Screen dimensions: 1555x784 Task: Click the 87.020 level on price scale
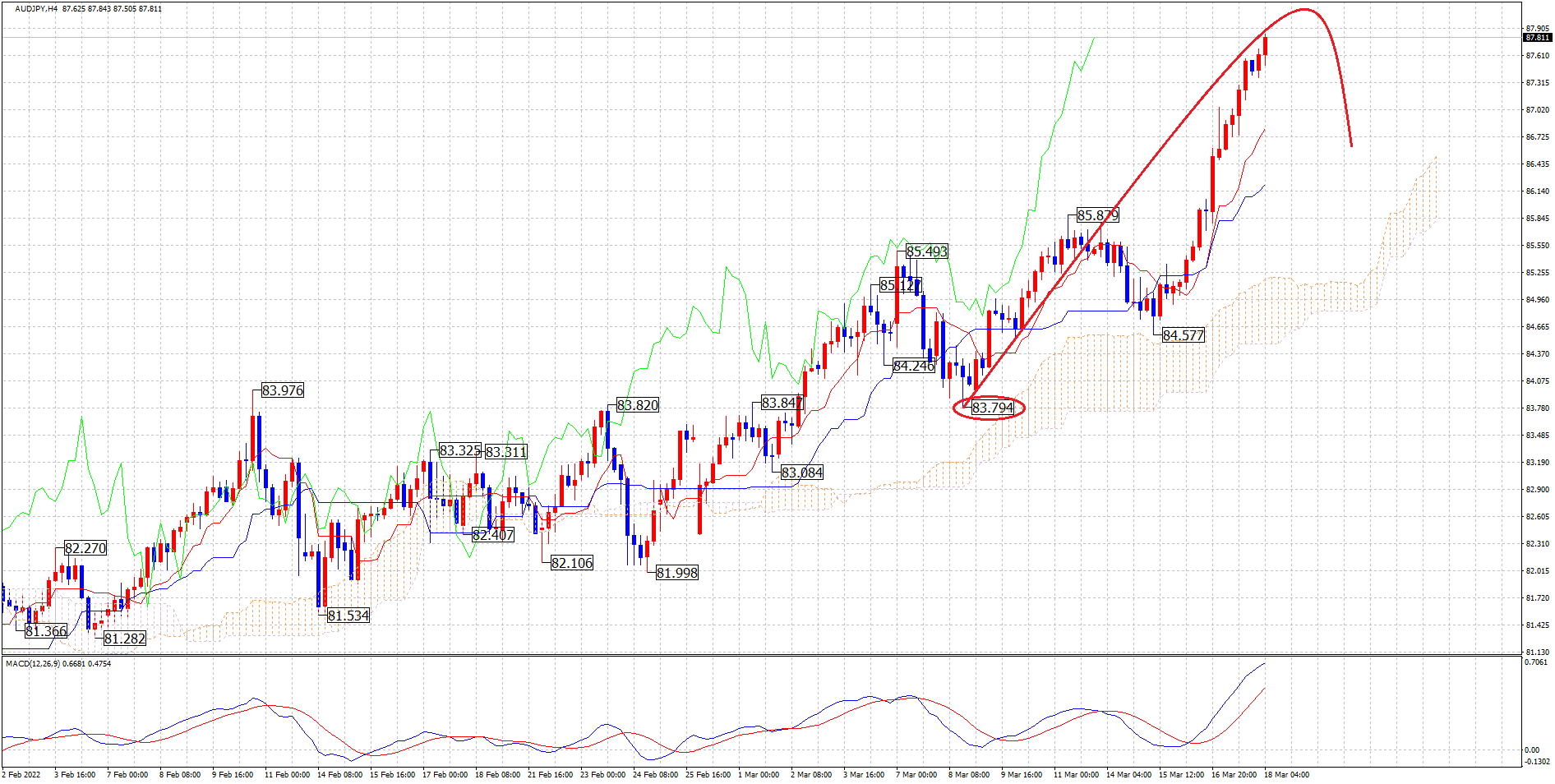1537,110
